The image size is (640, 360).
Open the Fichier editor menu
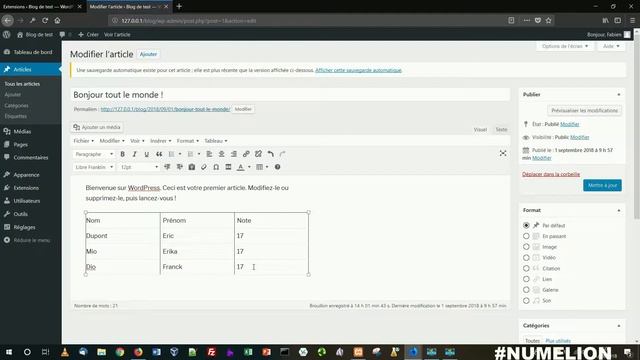(84, 141)
